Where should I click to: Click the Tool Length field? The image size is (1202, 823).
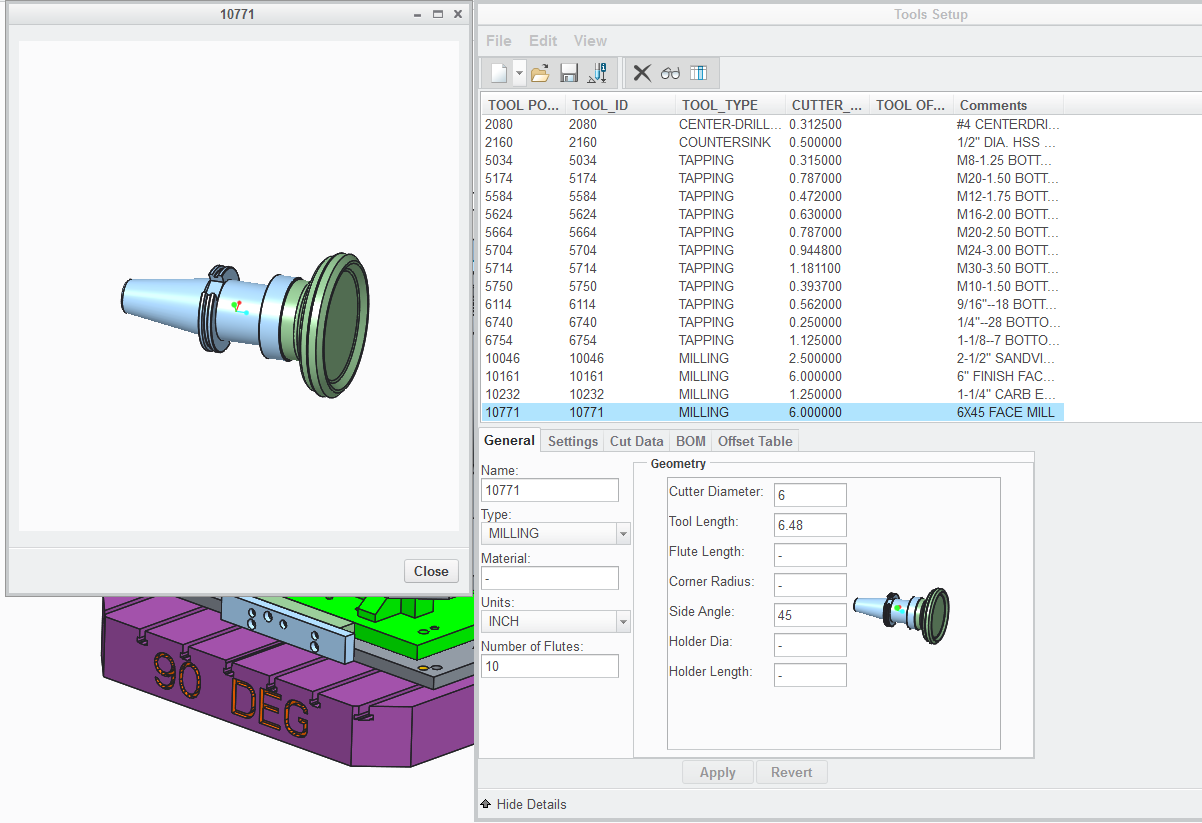[x=810, y=525]
